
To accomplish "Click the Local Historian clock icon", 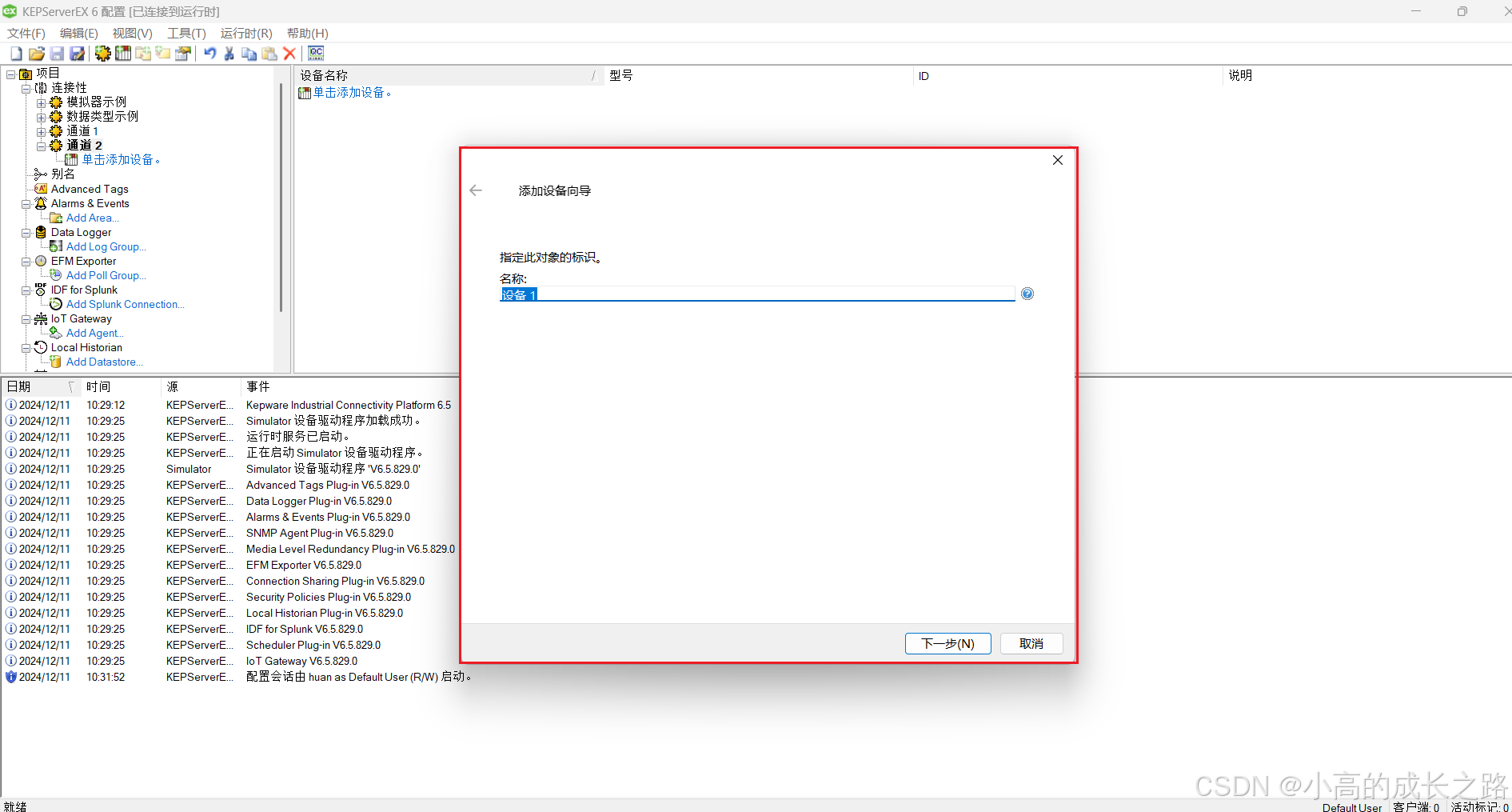I will coord(41,347).
